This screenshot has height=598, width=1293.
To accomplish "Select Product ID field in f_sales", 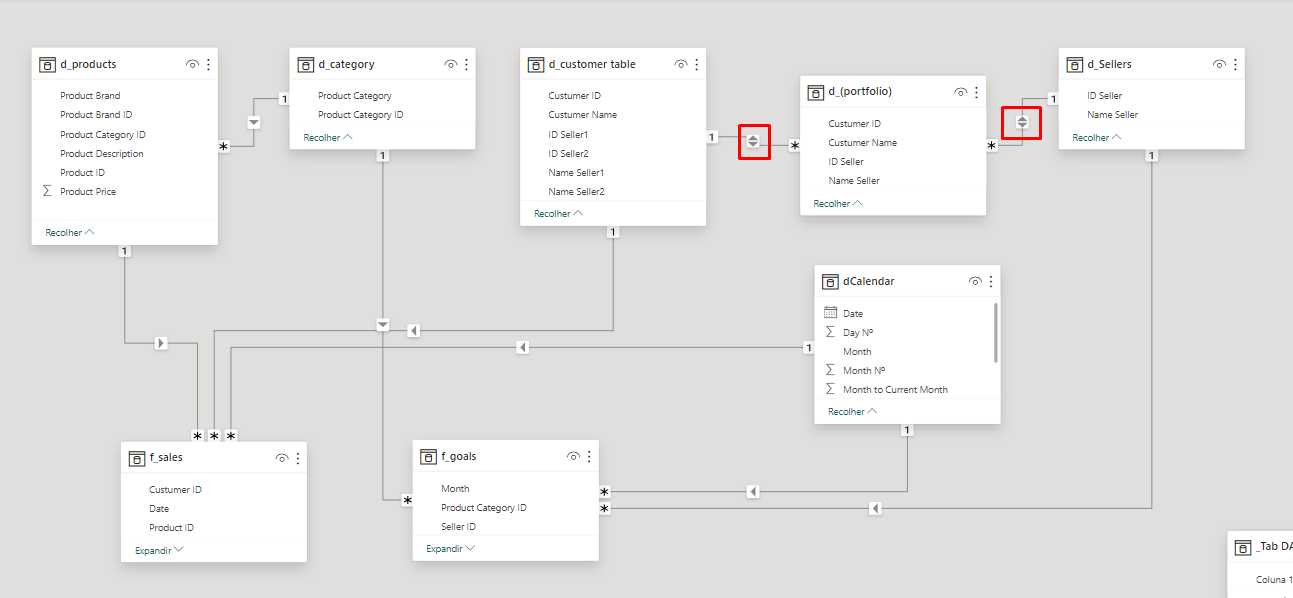I will (x=171, y=528).
